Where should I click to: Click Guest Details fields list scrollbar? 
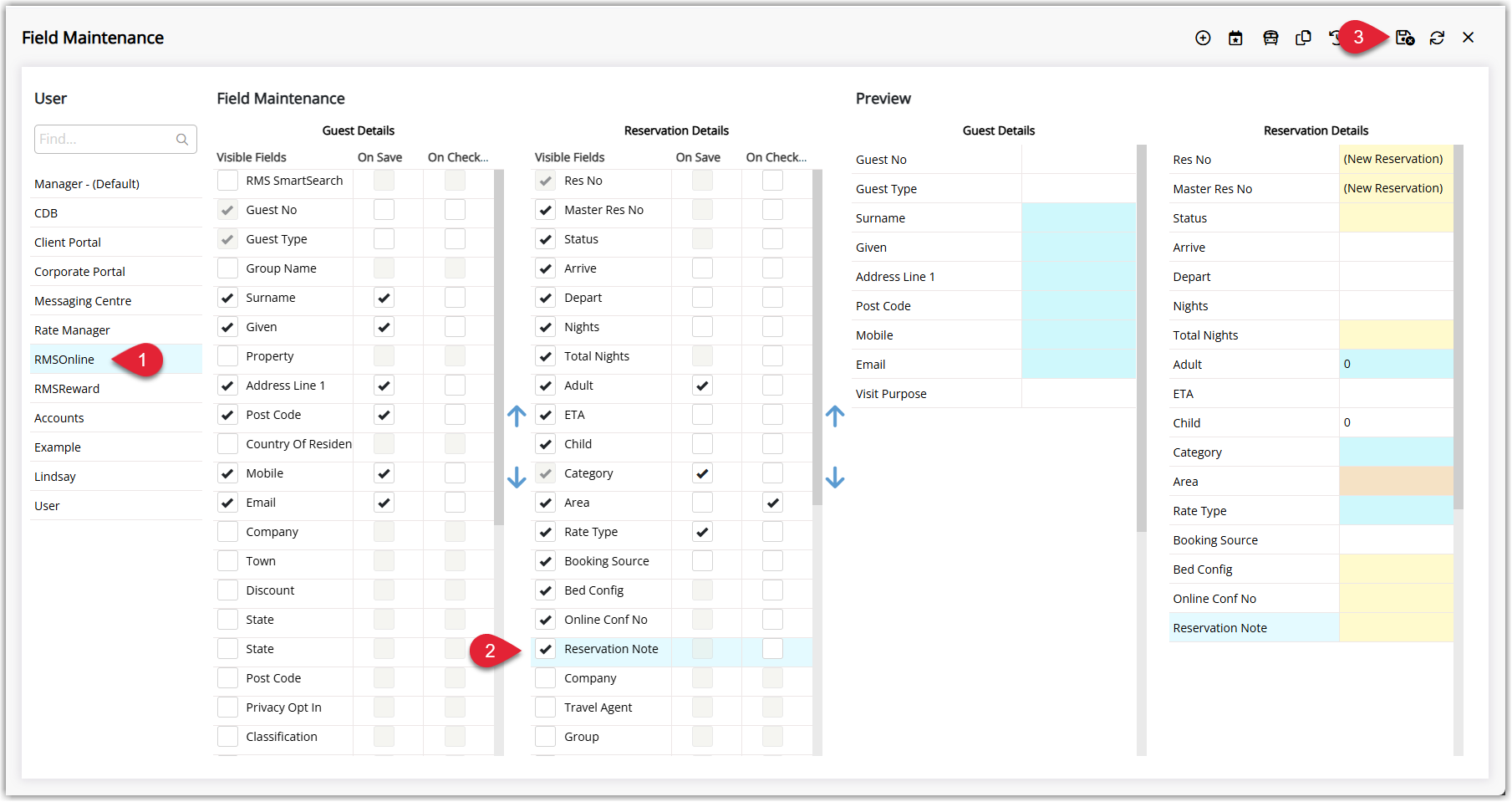[x=499, y=347]
